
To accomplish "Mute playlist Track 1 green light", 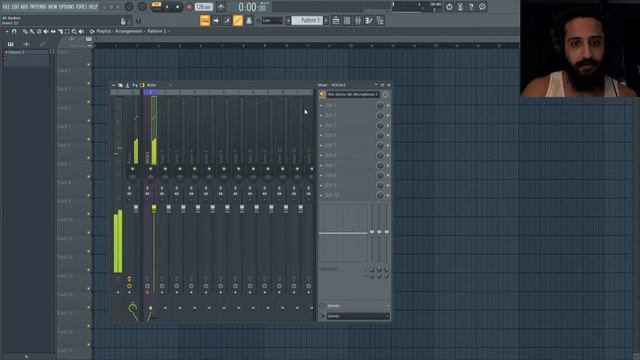I will [89, 64].
